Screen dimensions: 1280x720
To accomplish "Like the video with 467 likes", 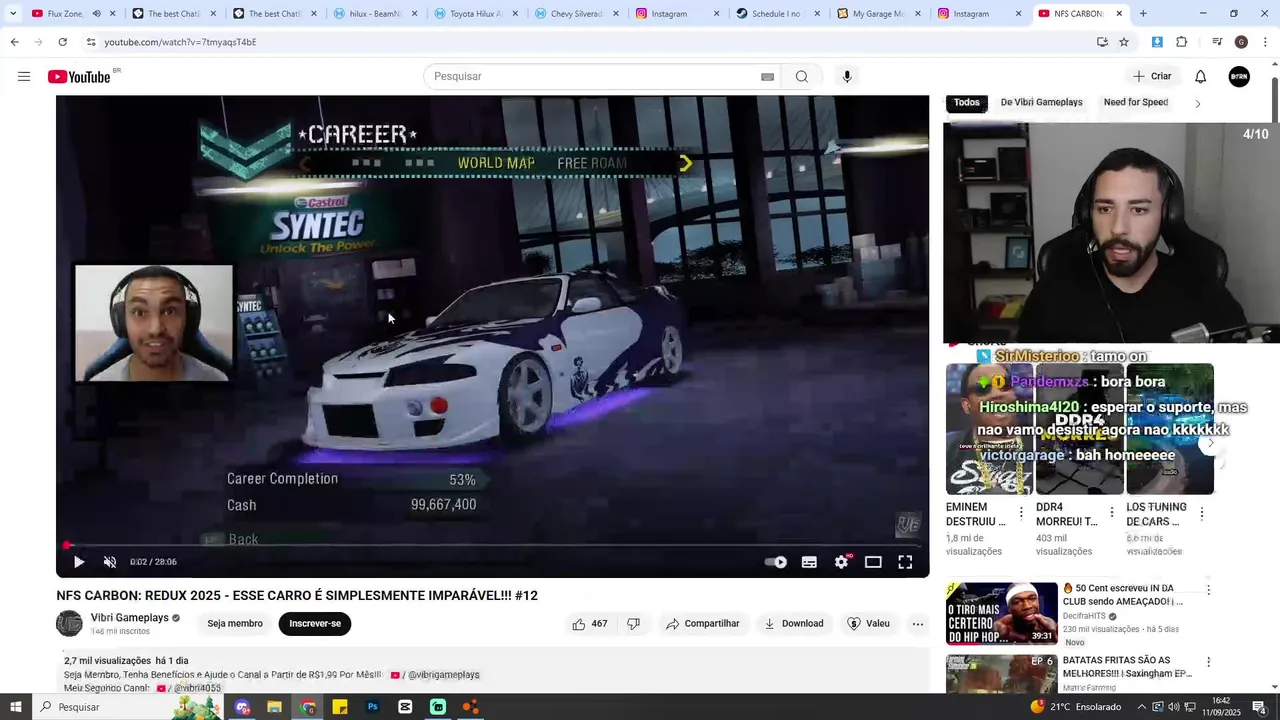I will tap(590, 624).
